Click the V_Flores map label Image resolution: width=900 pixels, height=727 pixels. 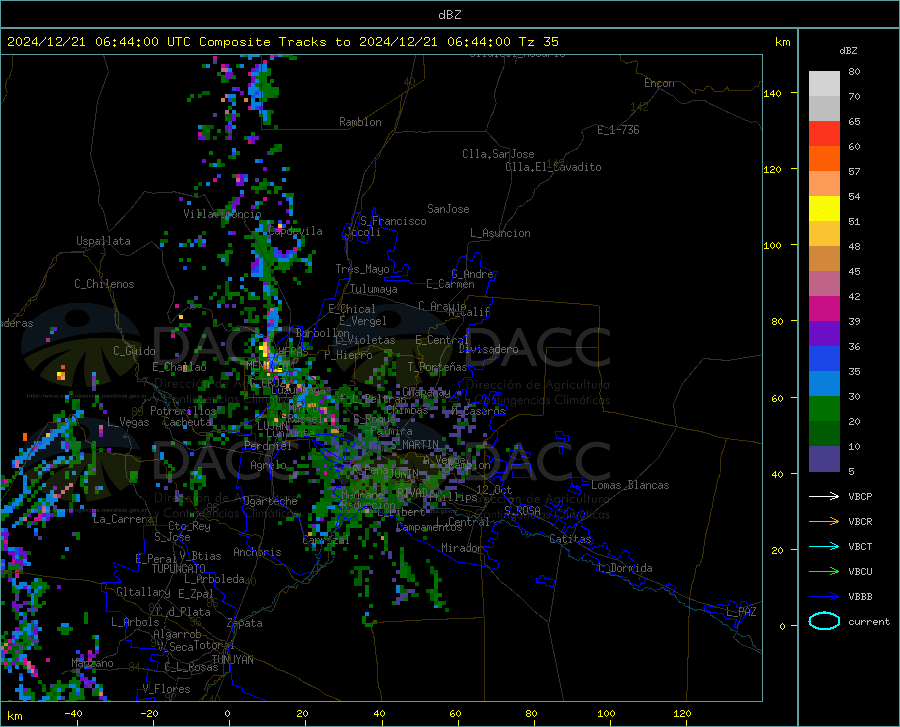coord(166,689)
